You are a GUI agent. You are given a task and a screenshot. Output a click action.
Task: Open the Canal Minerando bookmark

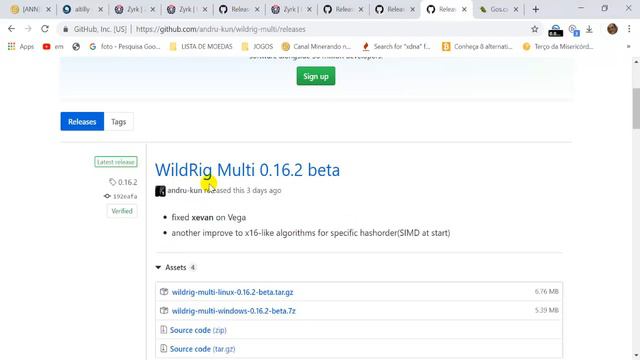click(316, 47)
